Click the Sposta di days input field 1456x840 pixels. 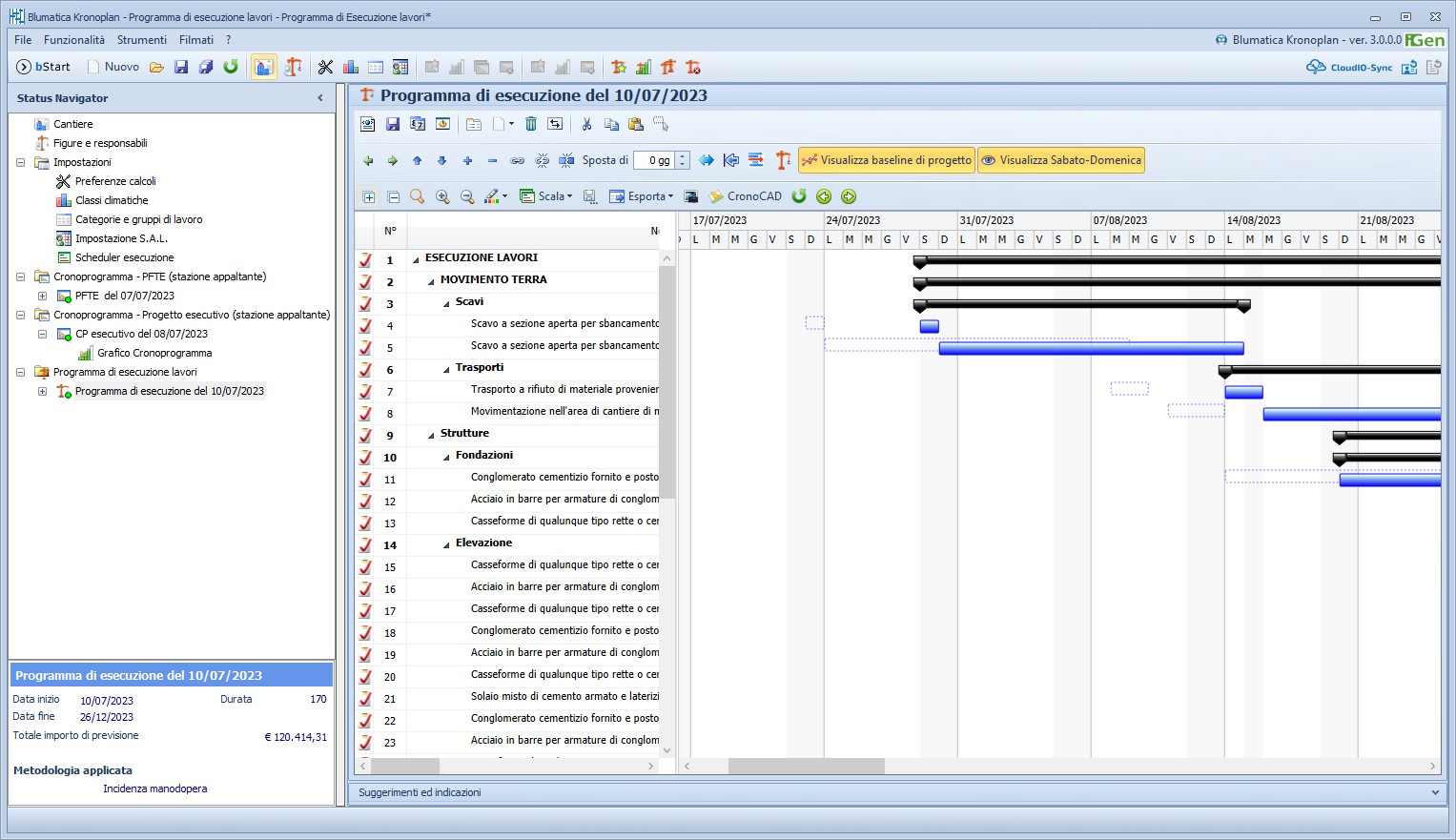pos(655,160)
